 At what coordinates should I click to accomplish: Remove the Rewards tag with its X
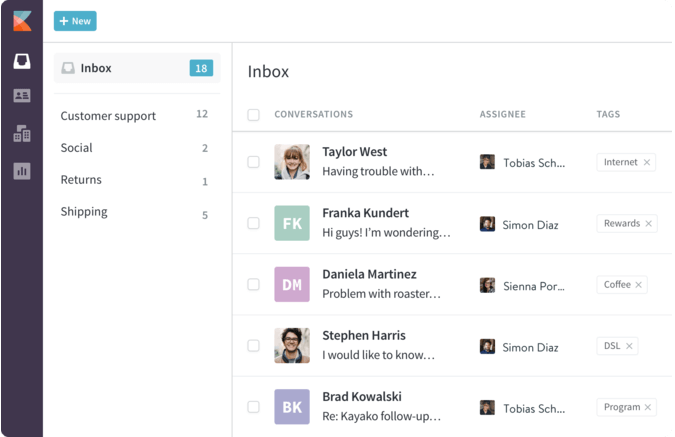[649, 224]
